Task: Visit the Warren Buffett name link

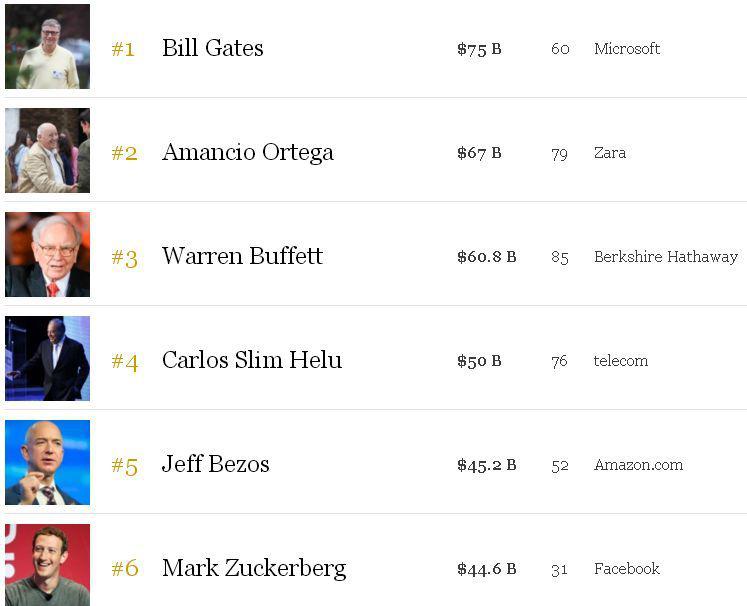Action: pos(242,256)
